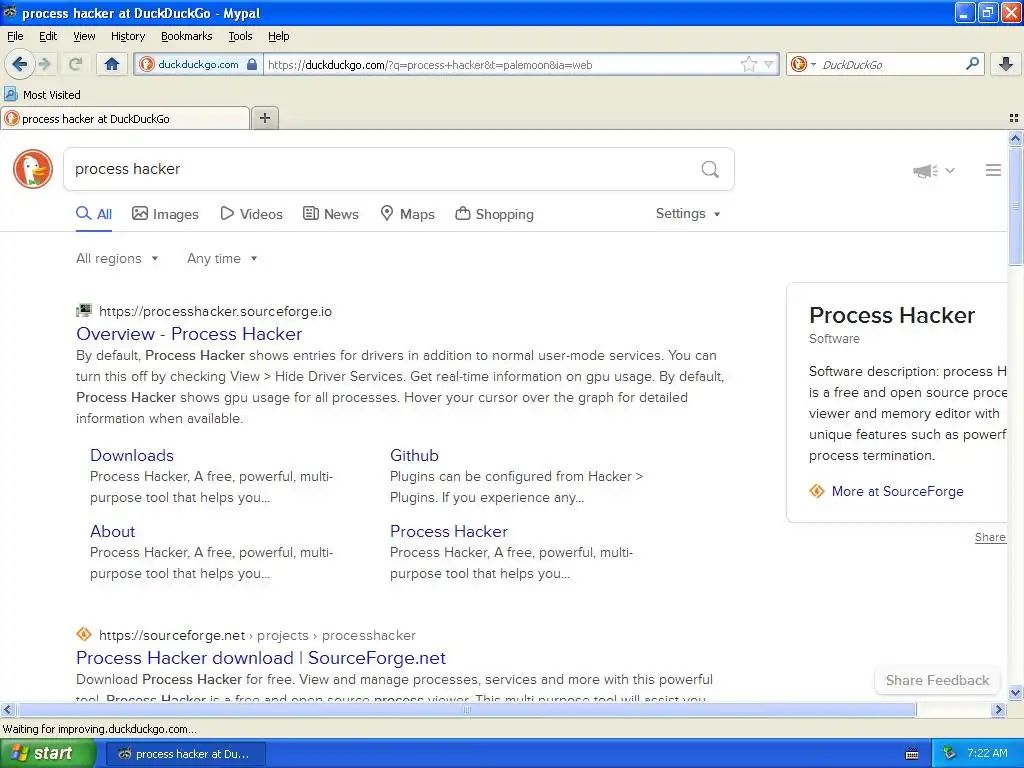Click the browser address URL field
This screenshot has height=768, width=1024.
[x=500, y=65]
